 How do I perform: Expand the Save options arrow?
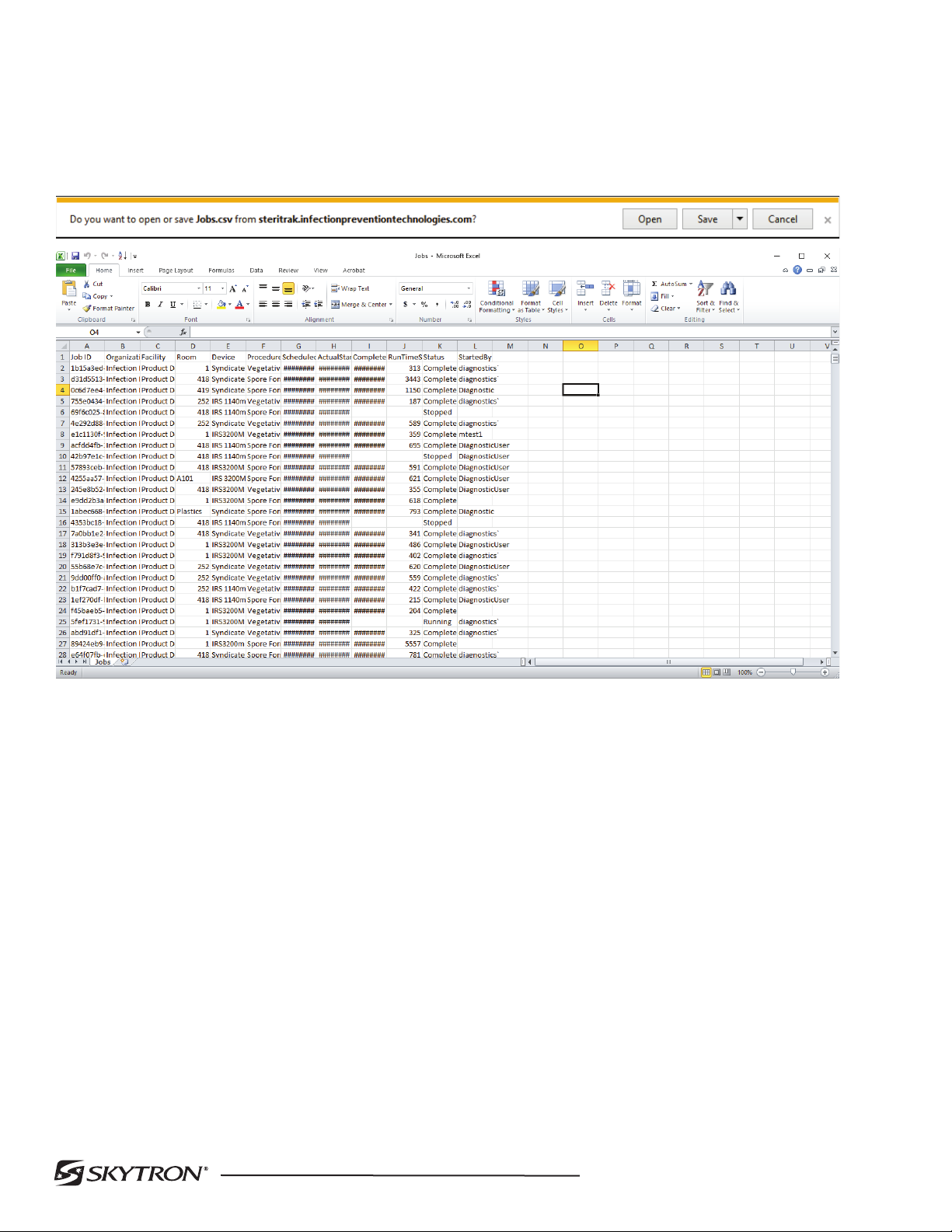[740, 219]
